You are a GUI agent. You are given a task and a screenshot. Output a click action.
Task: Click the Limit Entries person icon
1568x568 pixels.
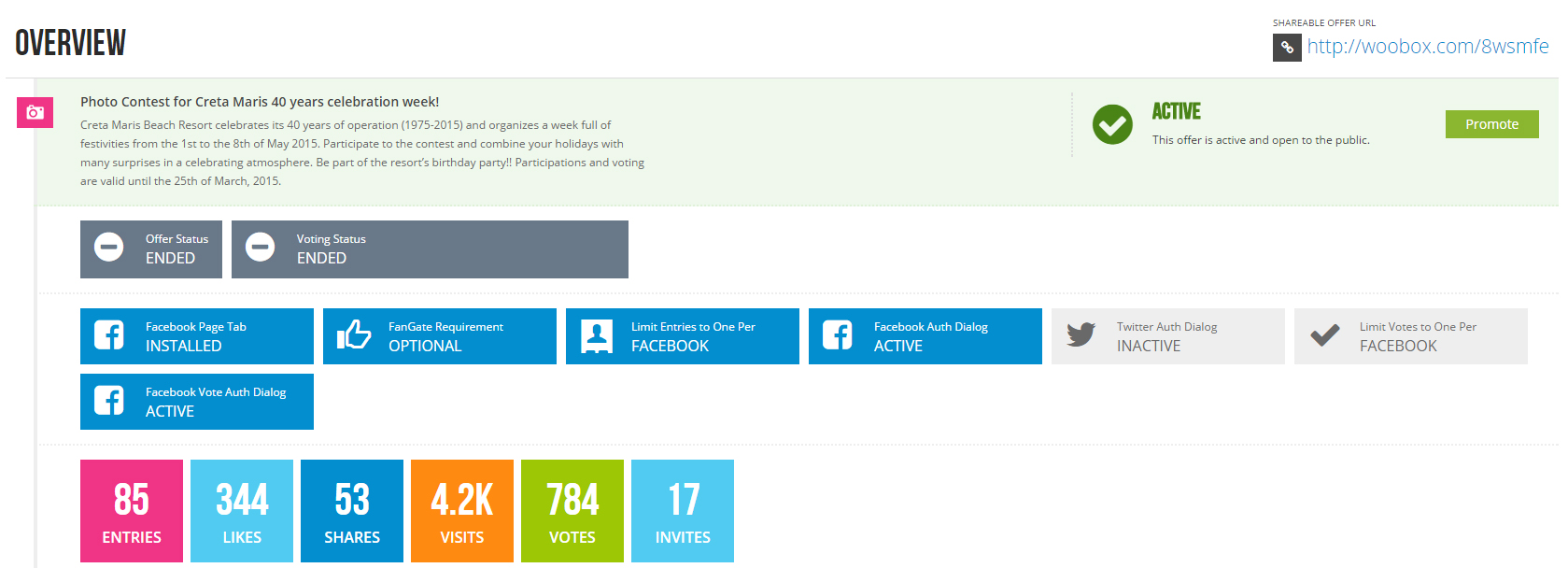[597, 335]
